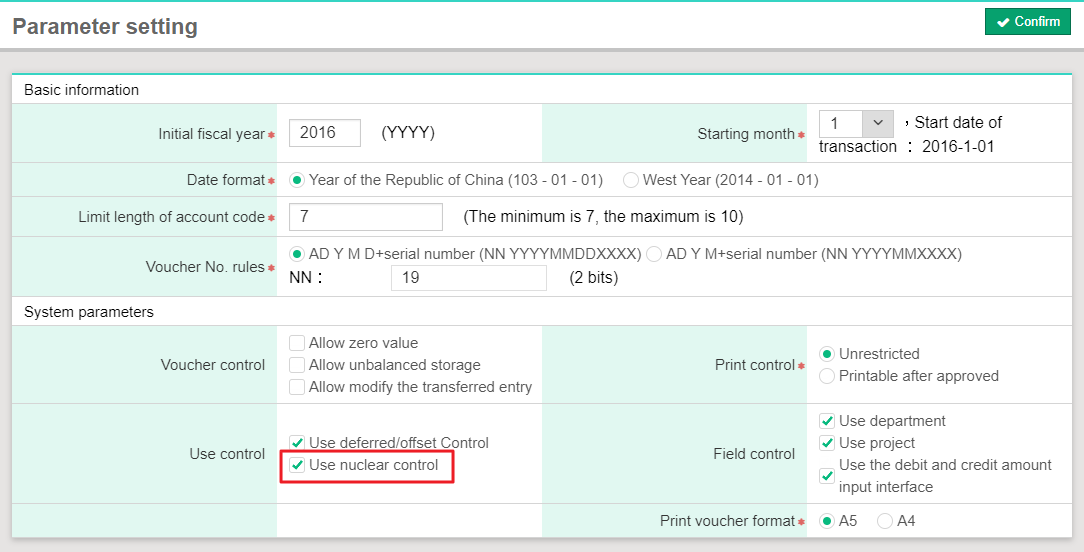Image resolution: width=1084 pixels, height=552 pixels.
Task: Click the NN voucher prefix field
Action: tap(468, 278)
